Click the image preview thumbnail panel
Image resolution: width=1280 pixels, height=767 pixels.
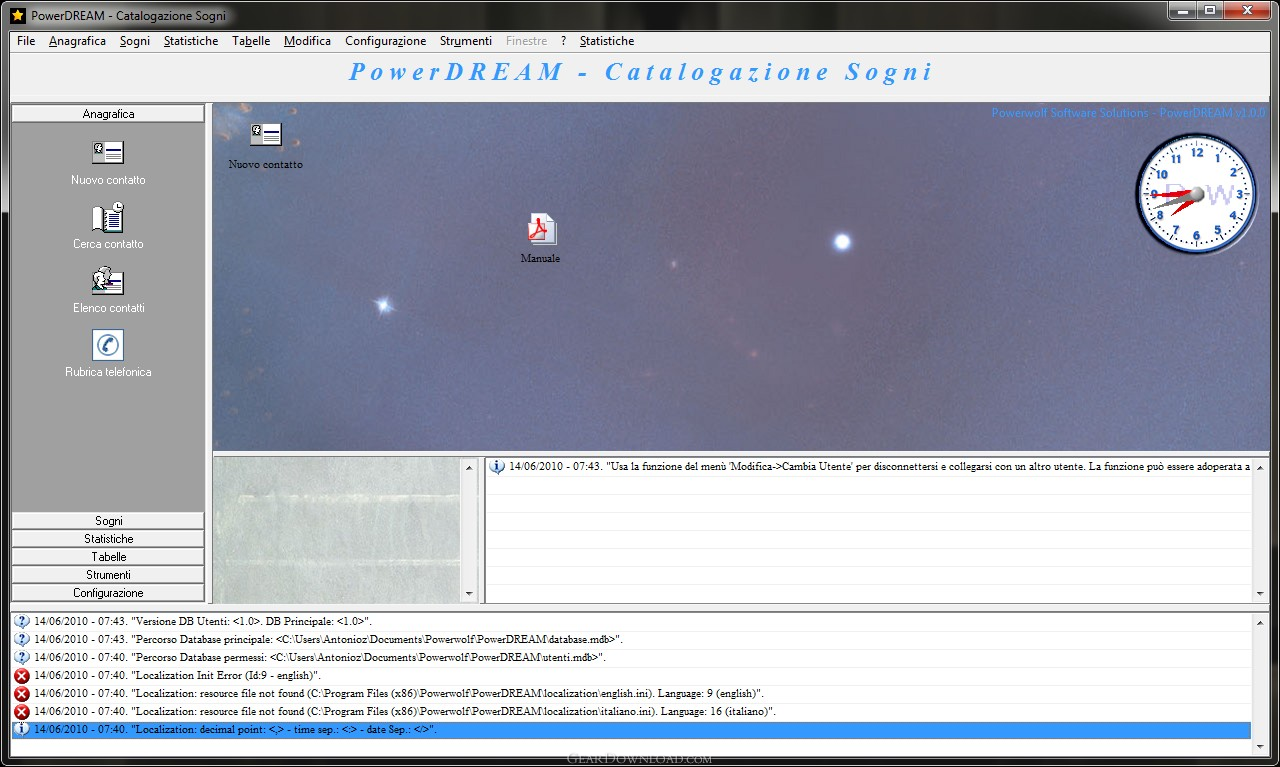click(x=337, y=531)
